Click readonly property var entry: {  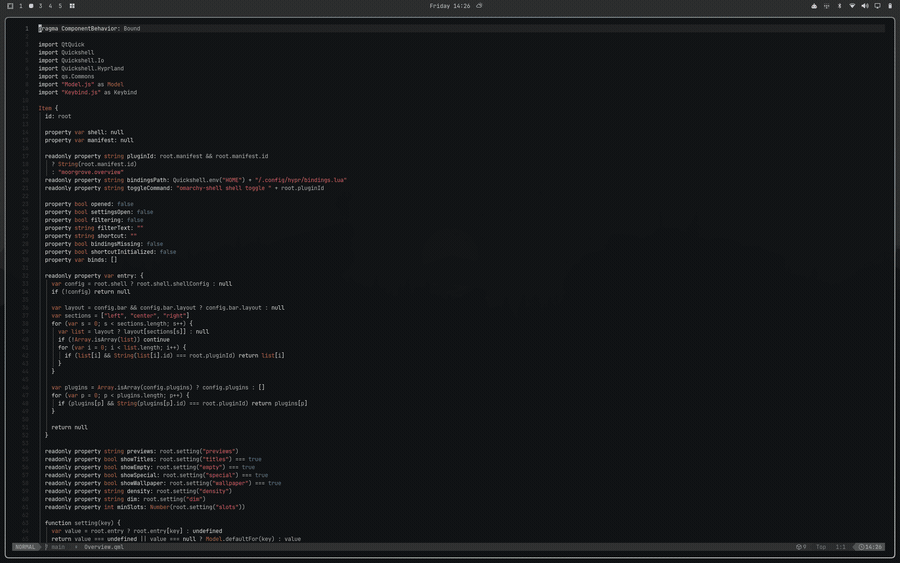[94, 275]
